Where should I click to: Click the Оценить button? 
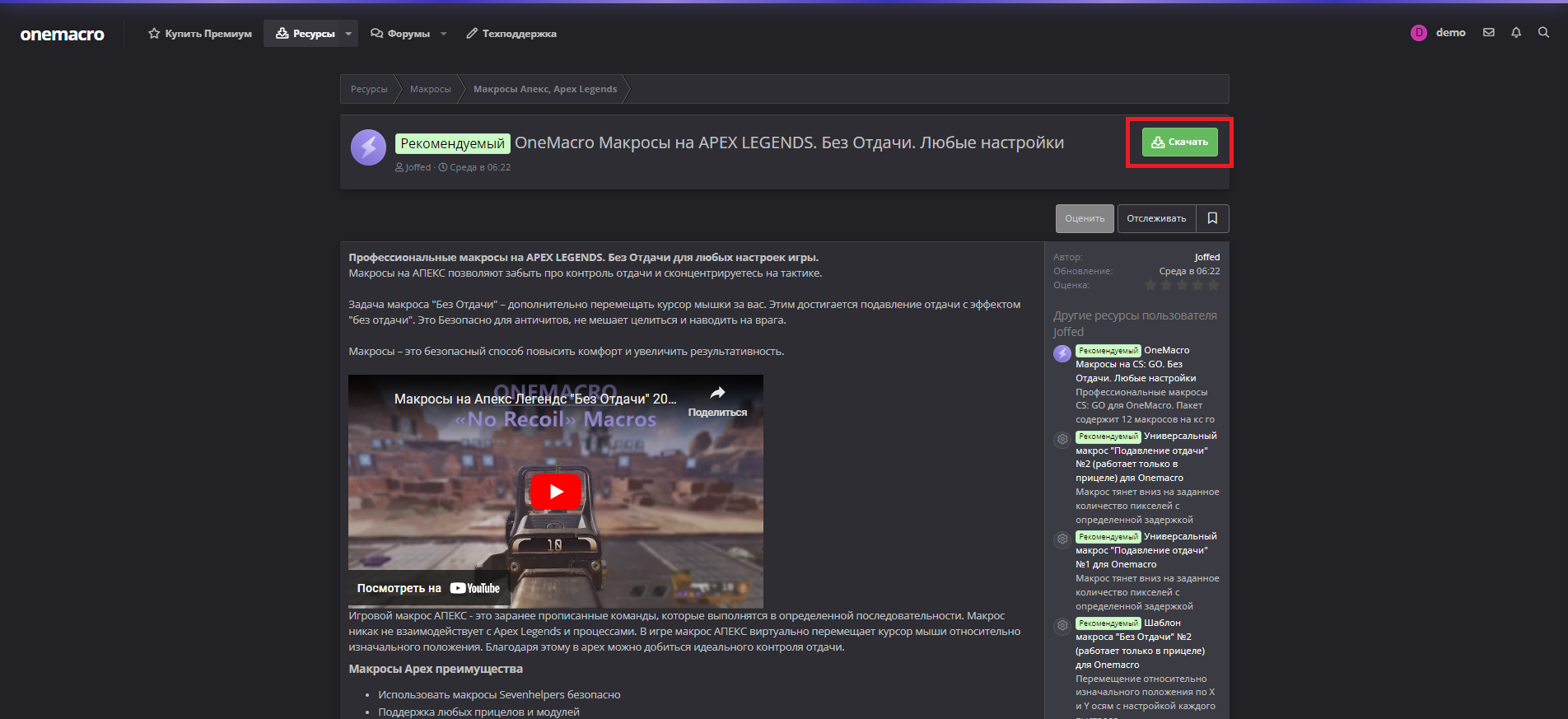pyautogui.click(x=1085, y=218)
